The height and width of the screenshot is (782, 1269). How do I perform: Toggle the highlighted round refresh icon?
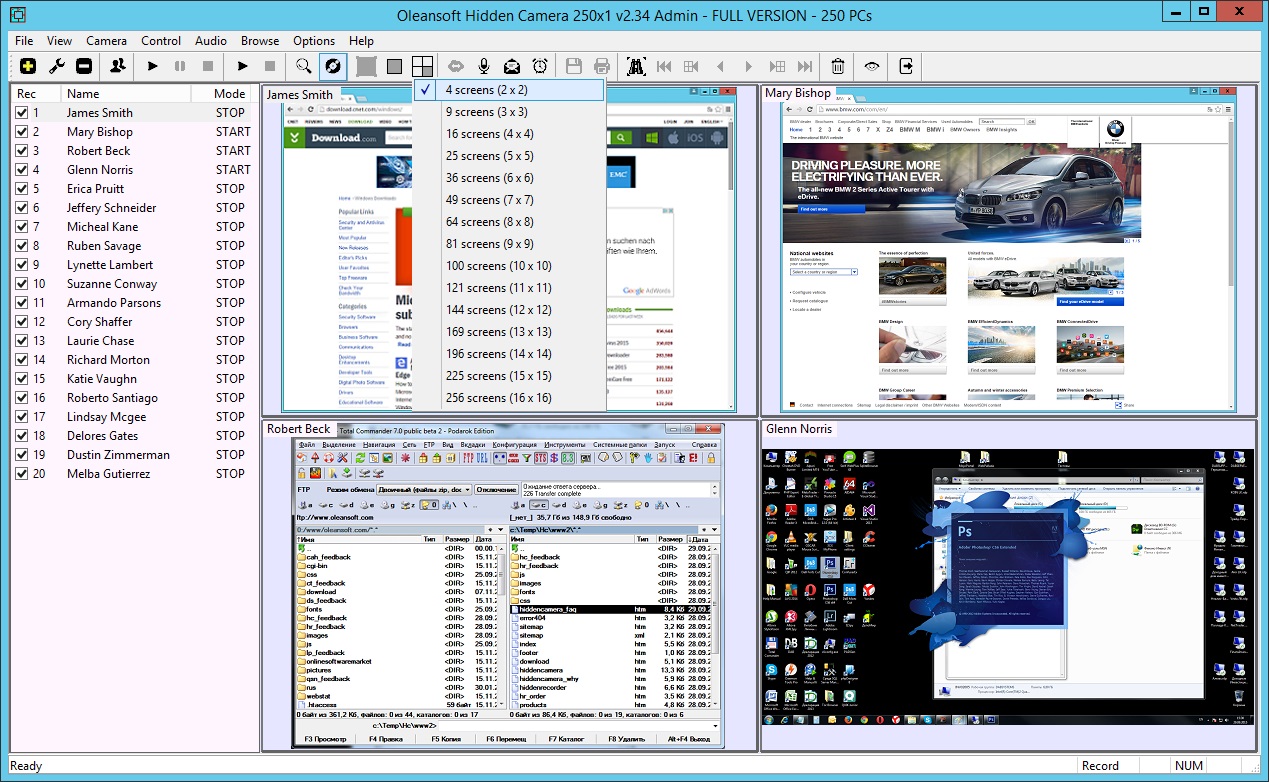pyautogui.click(x=333, y=66)
